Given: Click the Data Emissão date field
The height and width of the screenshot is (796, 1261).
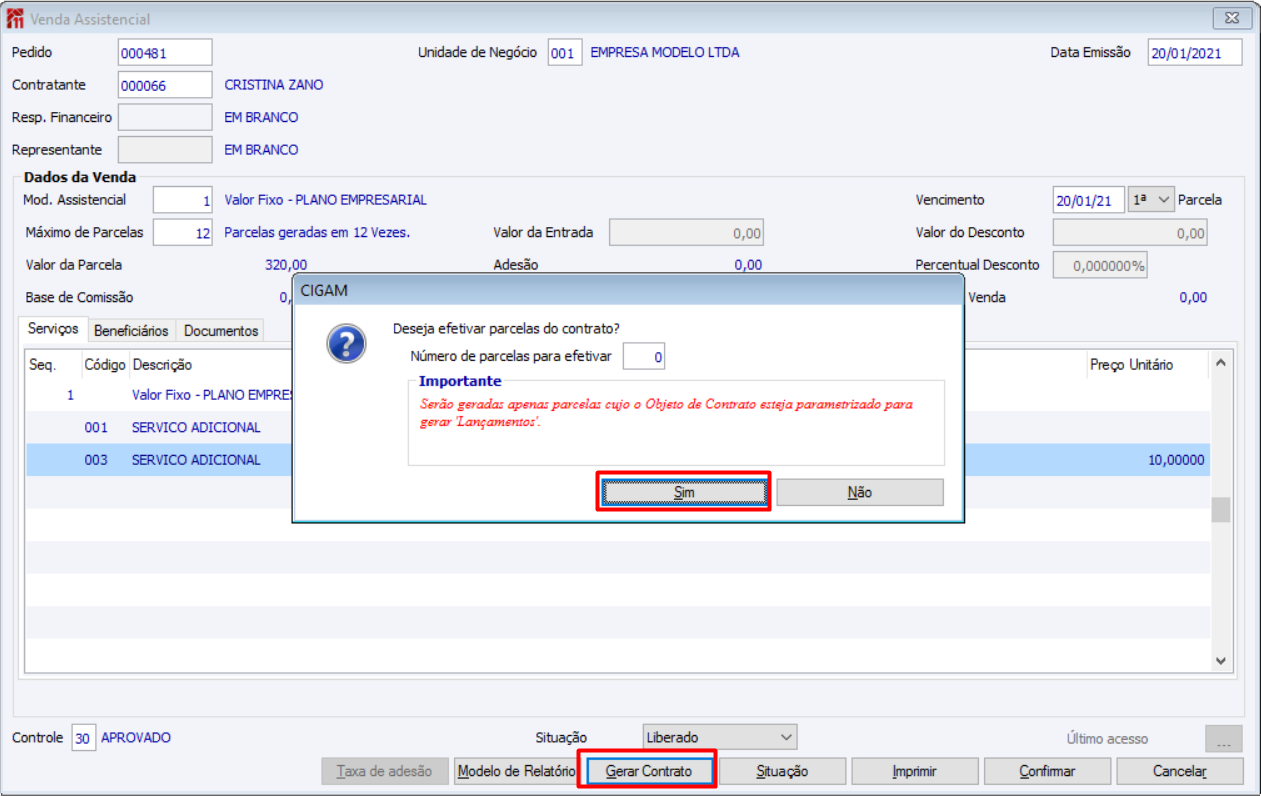Looking at the screenshot, I should pos(1195,52).
